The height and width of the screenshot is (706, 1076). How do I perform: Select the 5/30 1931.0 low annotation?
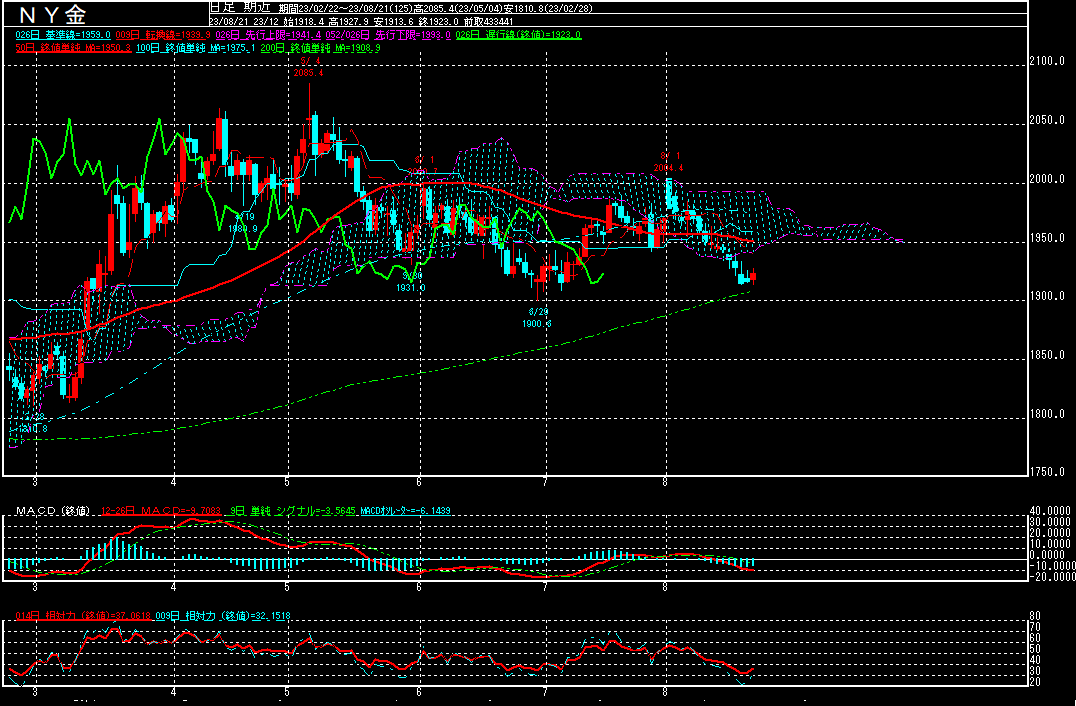[410, 282]
